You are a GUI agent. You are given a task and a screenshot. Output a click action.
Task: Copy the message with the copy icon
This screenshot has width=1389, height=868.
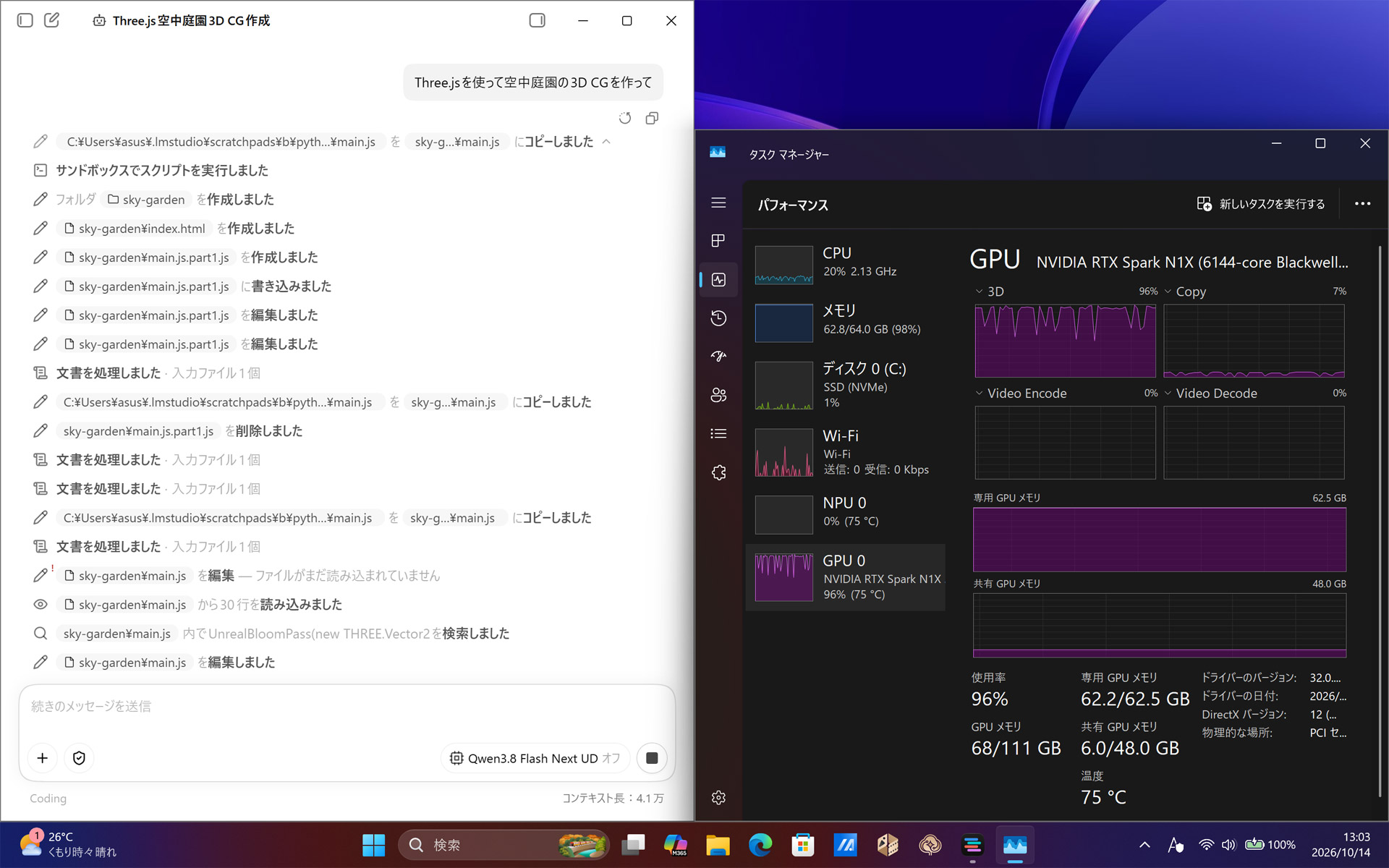point(652,118)
